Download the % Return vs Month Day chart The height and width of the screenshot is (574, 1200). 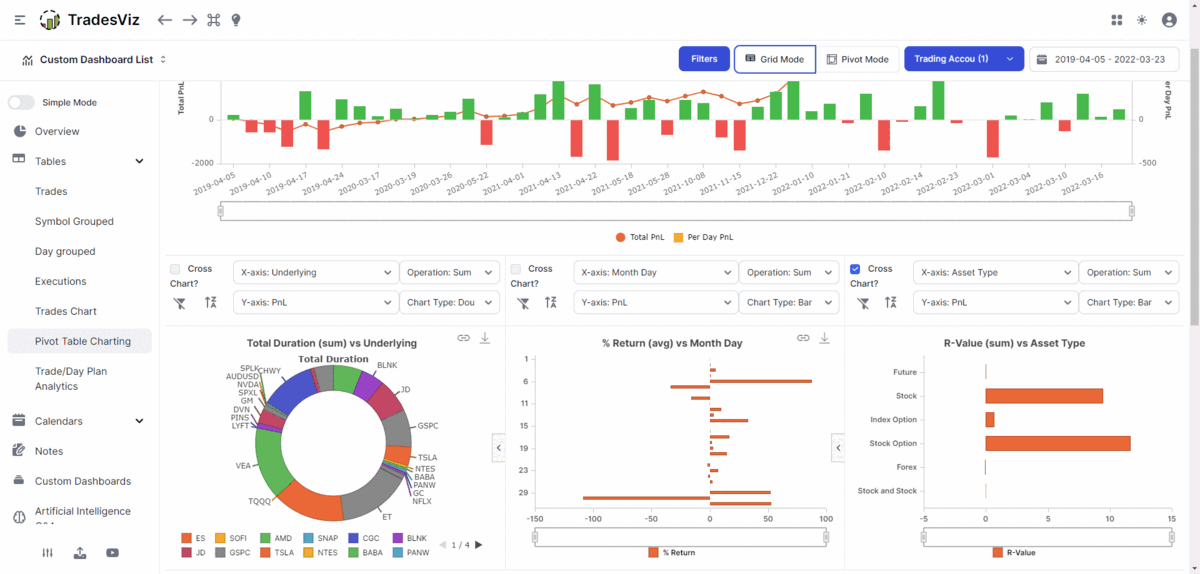[x=825, y=339]
